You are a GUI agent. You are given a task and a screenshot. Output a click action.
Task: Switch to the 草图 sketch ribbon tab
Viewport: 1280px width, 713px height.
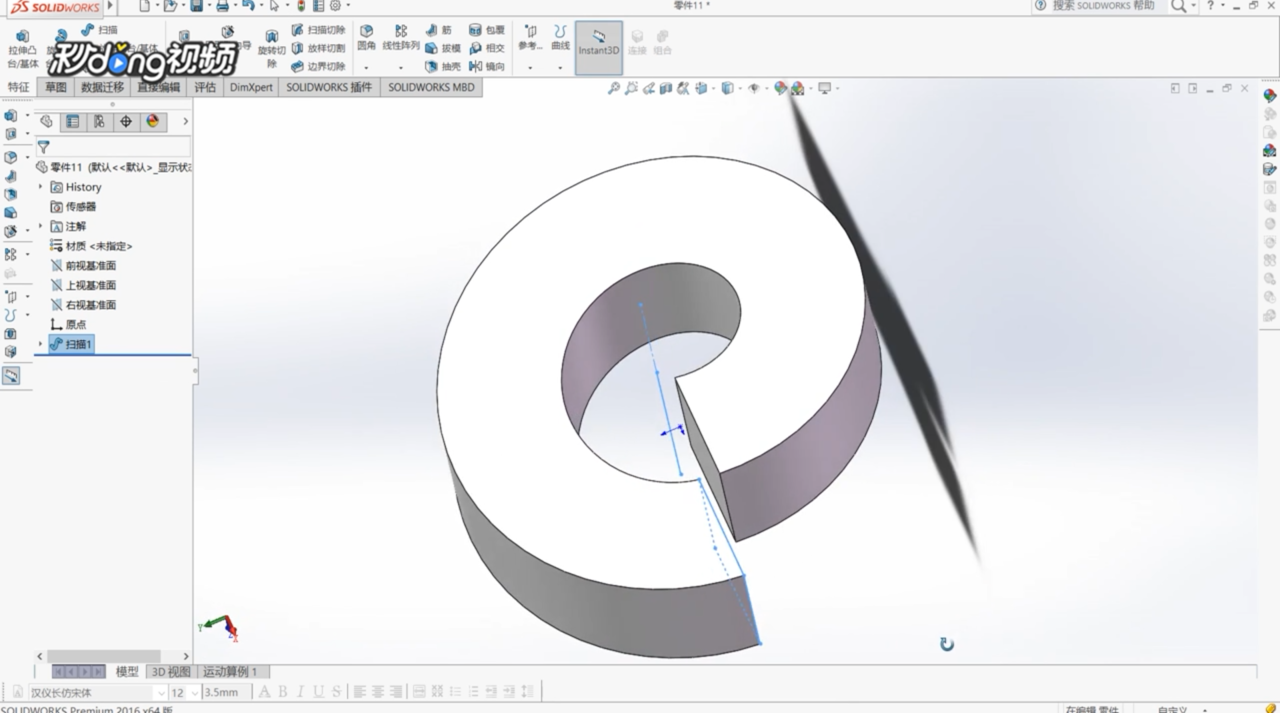click(x=55, y=87)
